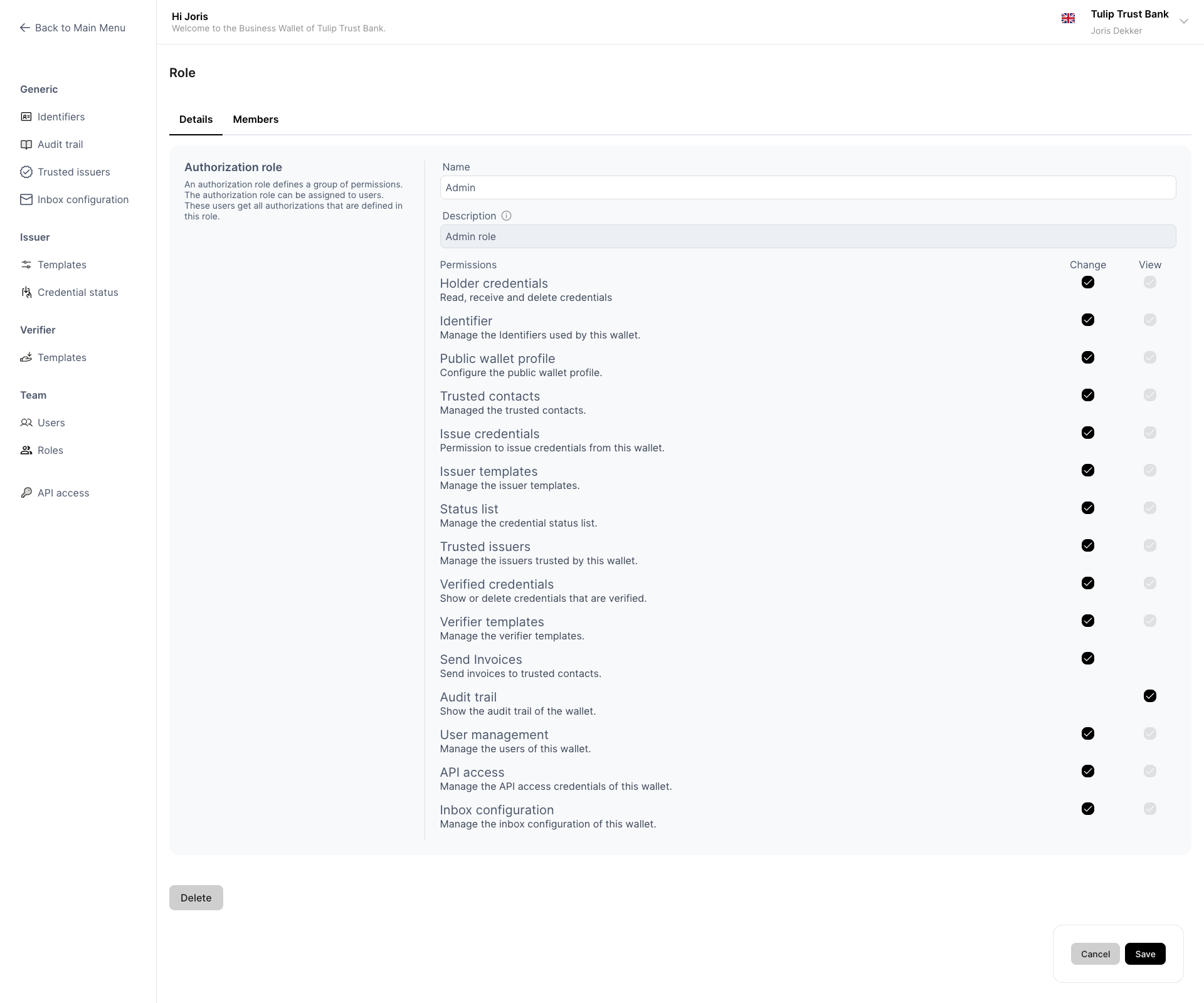Click the Credential status icon

26,292
